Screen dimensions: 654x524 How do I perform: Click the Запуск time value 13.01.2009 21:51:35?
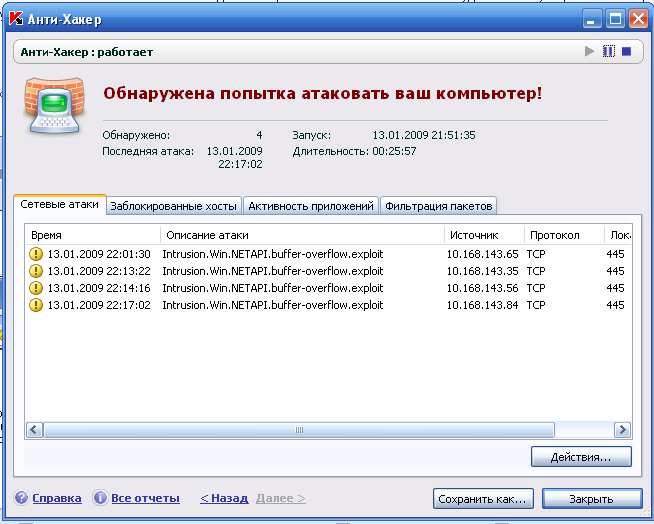(x=424, y=135)
